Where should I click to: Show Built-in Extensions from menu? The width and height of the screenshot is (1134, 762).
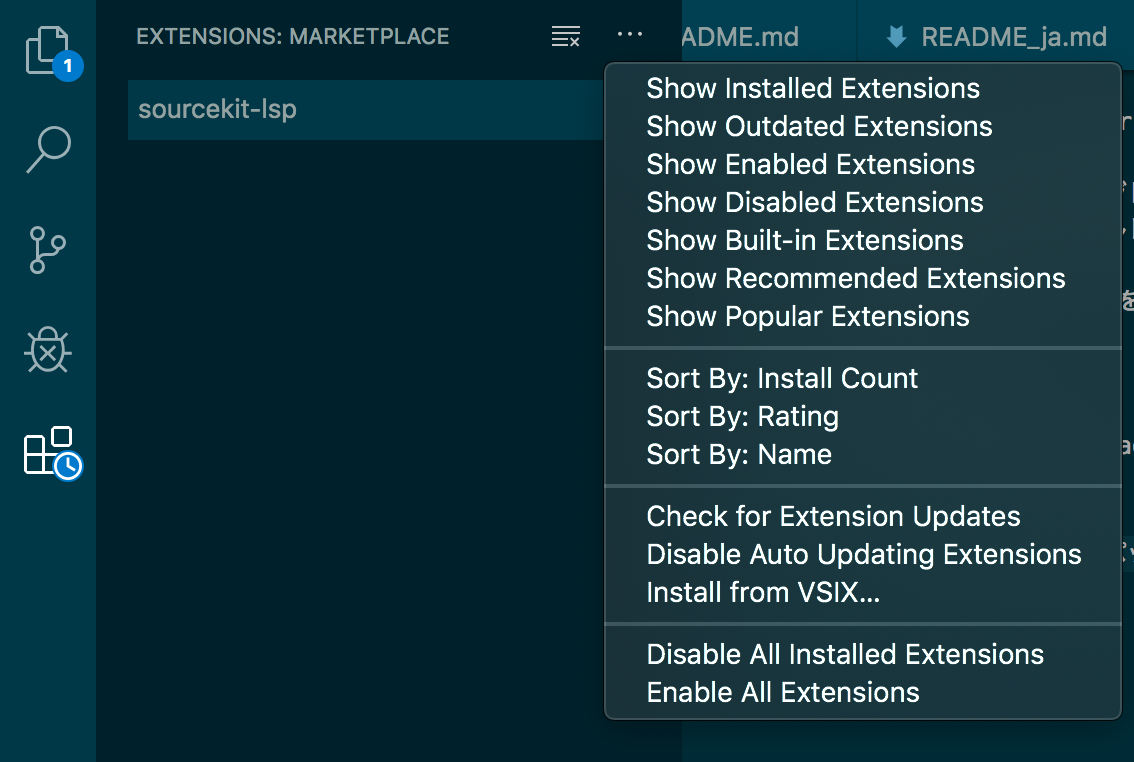805,240
